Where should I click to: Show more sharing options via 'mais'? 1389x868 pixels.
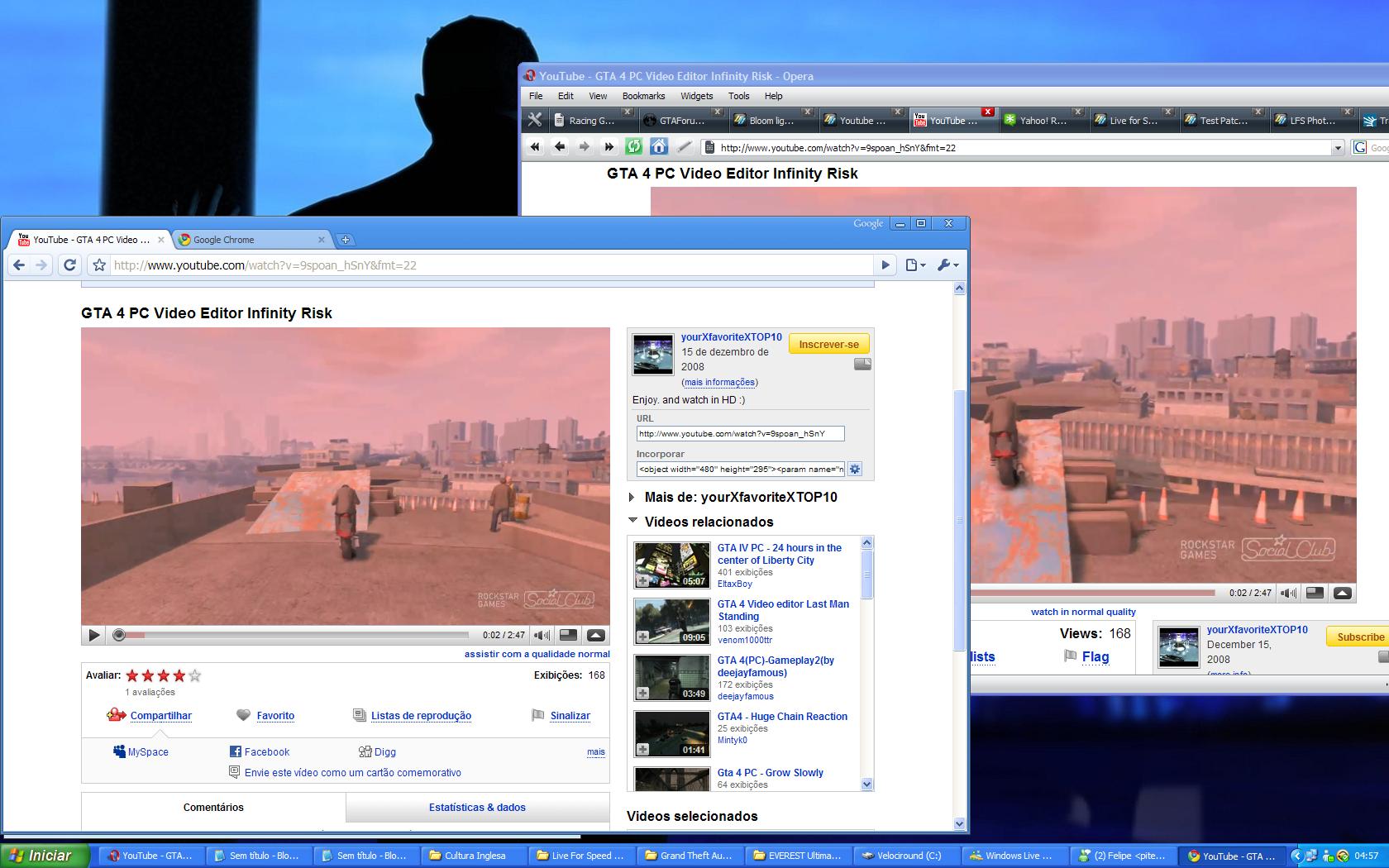pos(596,752)
